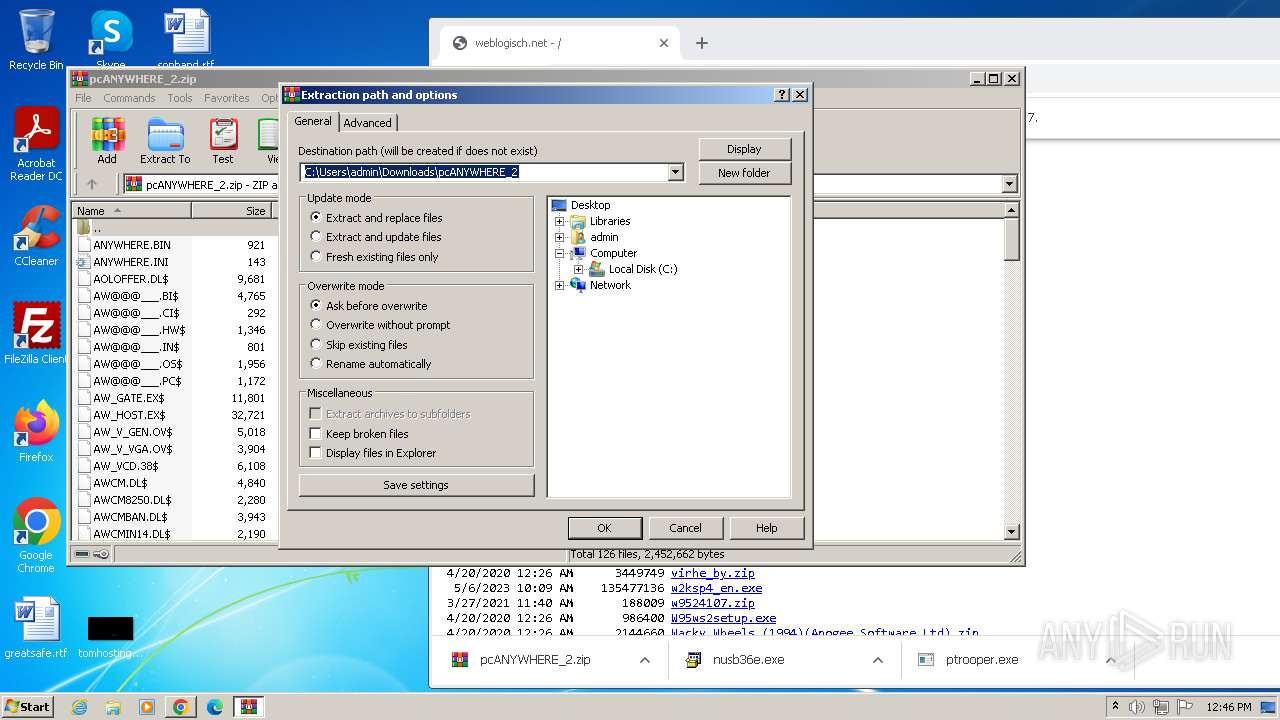Open pcANYWHERE_2.zip download options chevron
Screen dimensions: 1280x720
click(645, 660)
